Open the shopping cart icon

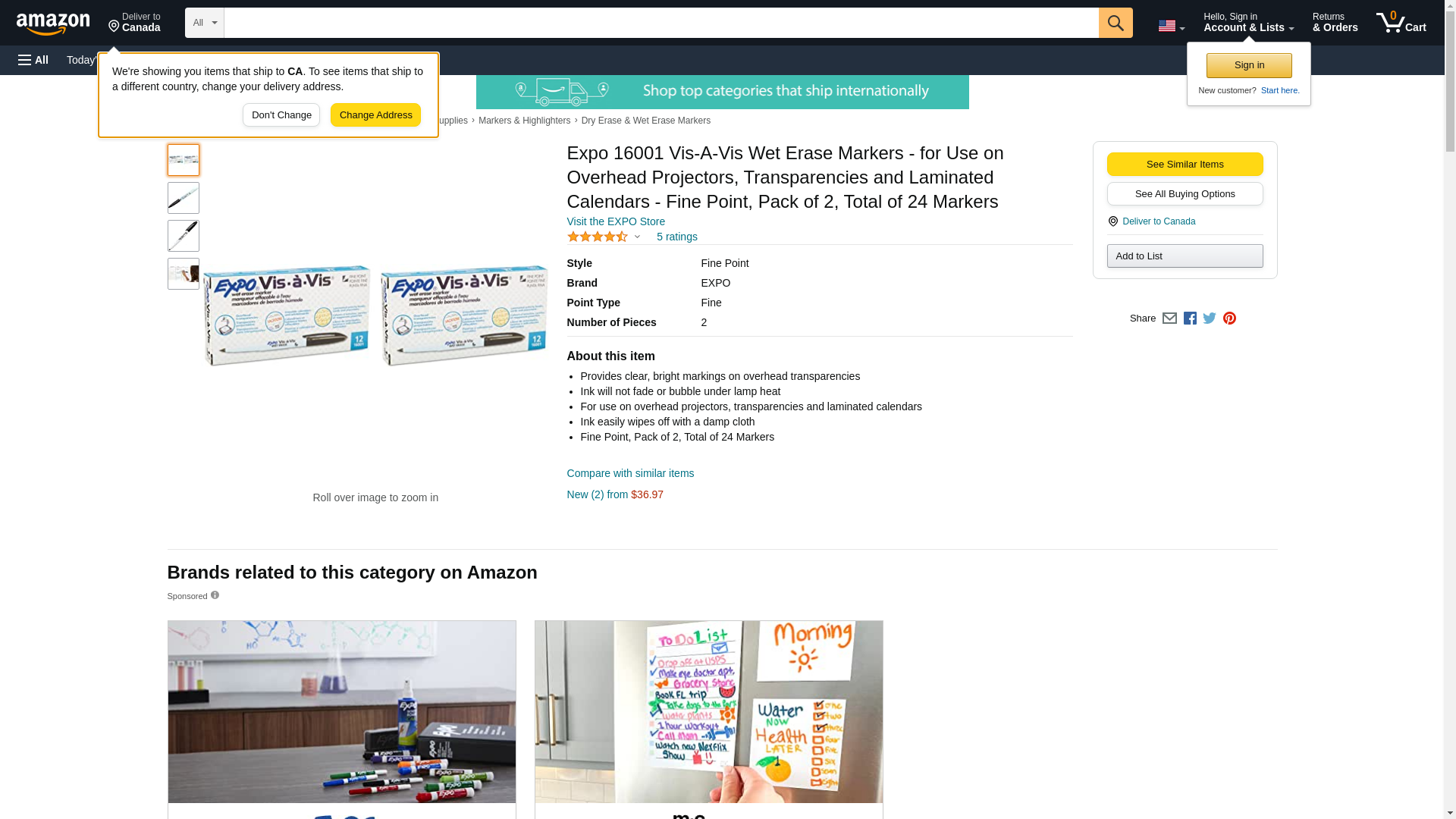point(1401,23)
